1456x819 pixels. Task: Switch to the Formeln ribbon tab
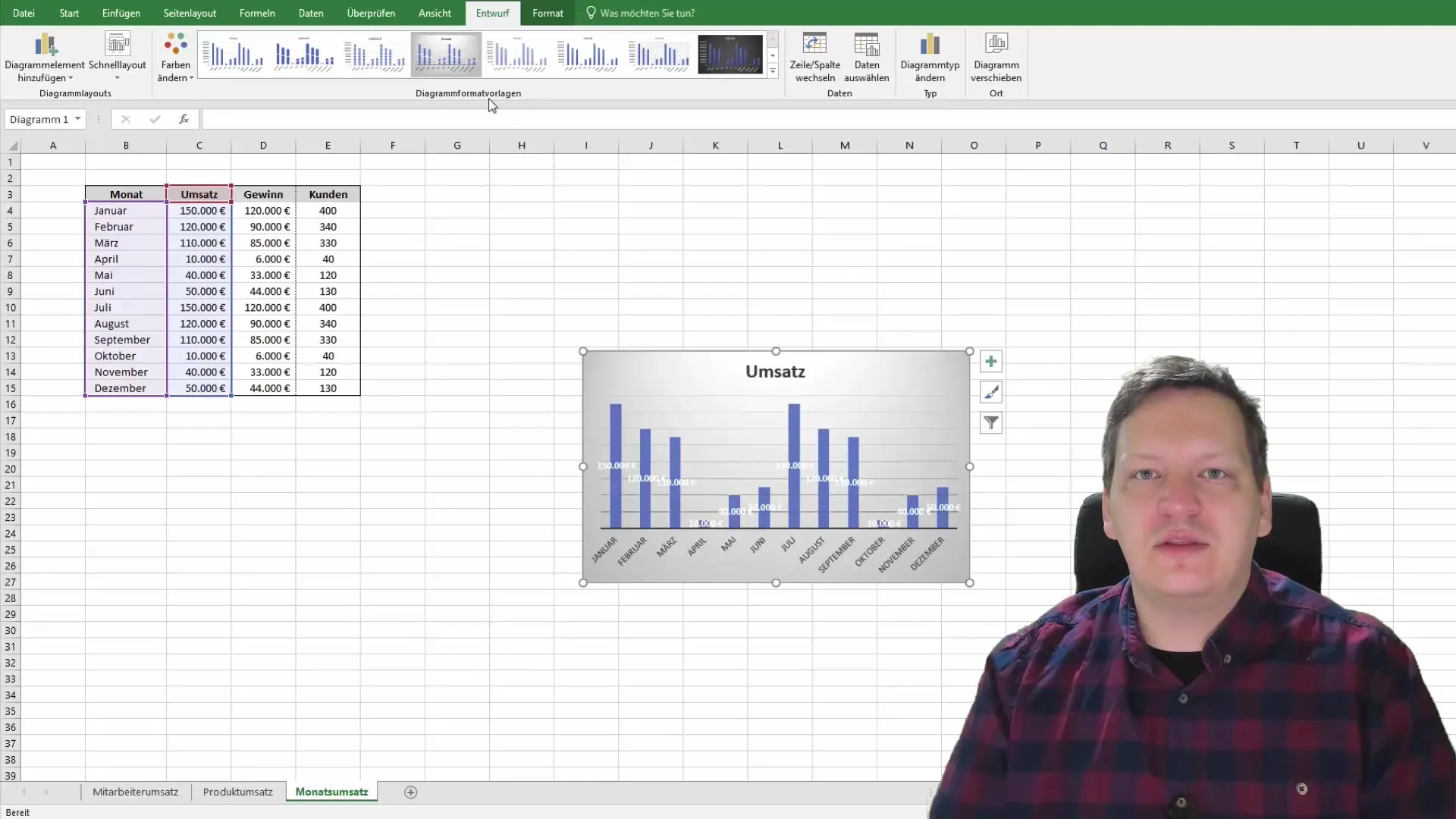[x=257, y=13]
